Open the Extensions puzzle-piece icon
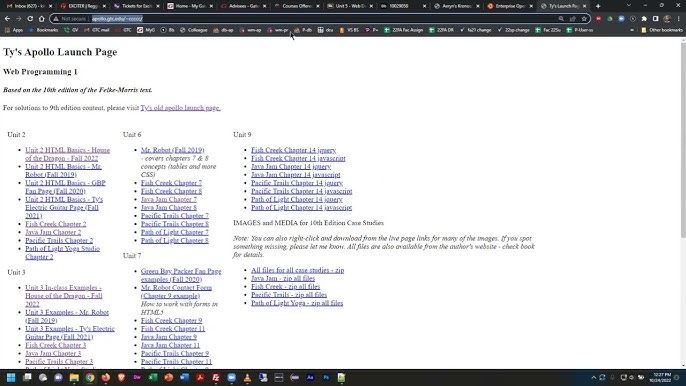686x386 pixels. pos(644,19)
